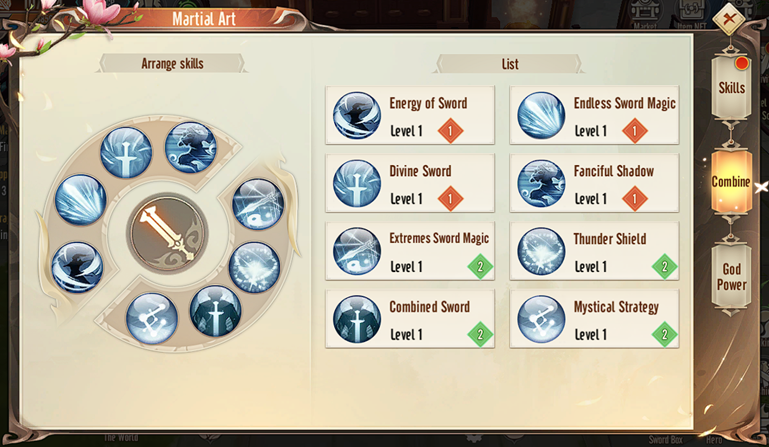Select the Combine lantern tab

click(731, 182)
